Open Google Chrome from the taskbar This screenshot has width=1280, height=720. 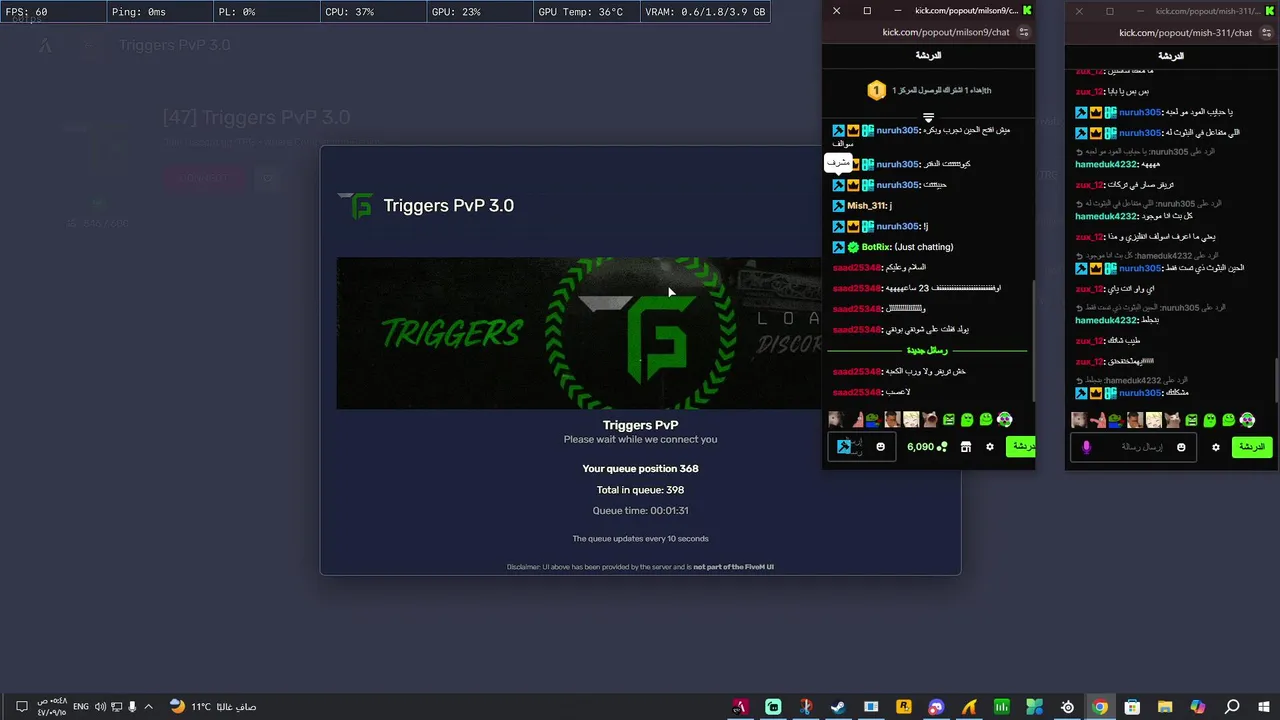tap(1100, 707)
